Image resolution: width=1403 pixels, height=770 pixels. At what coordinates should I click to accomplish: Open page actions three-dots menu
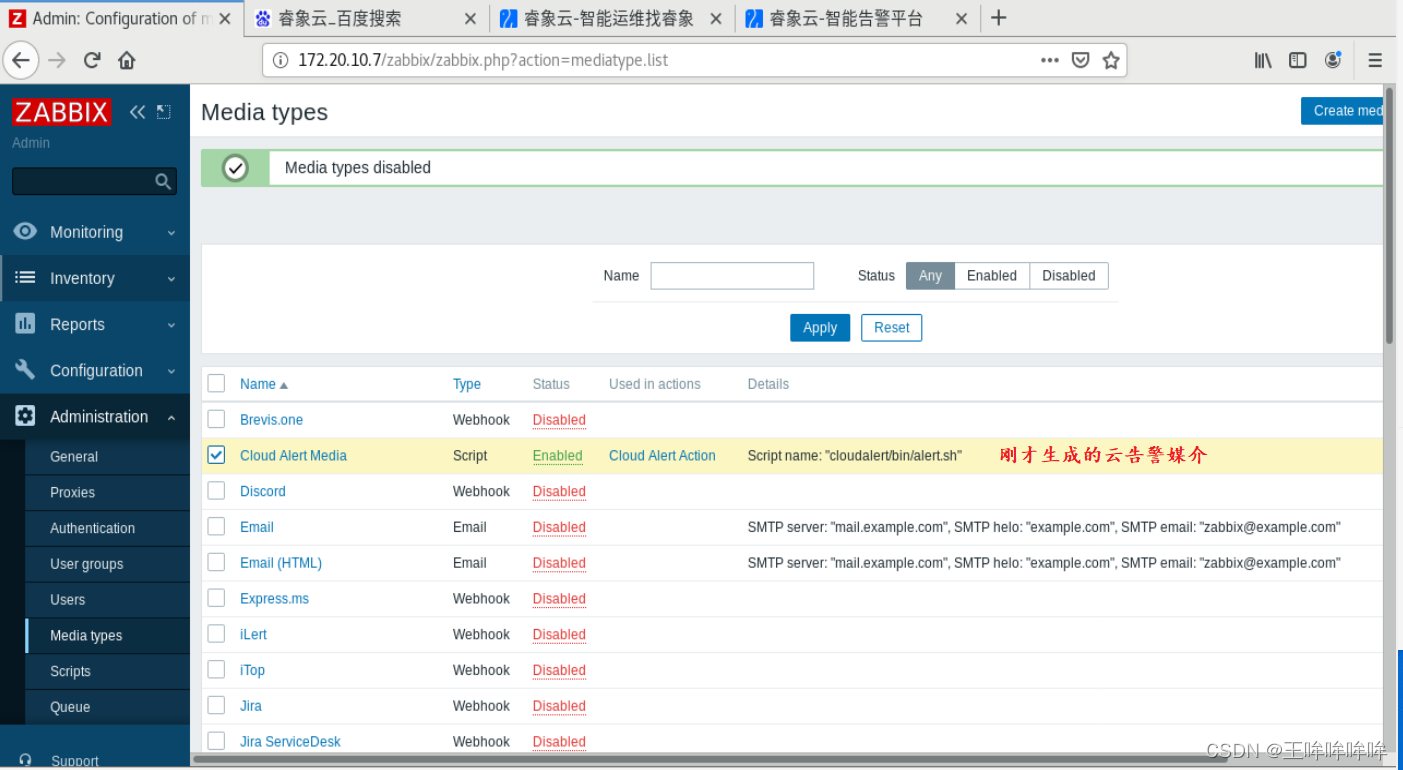[1049, 60]
